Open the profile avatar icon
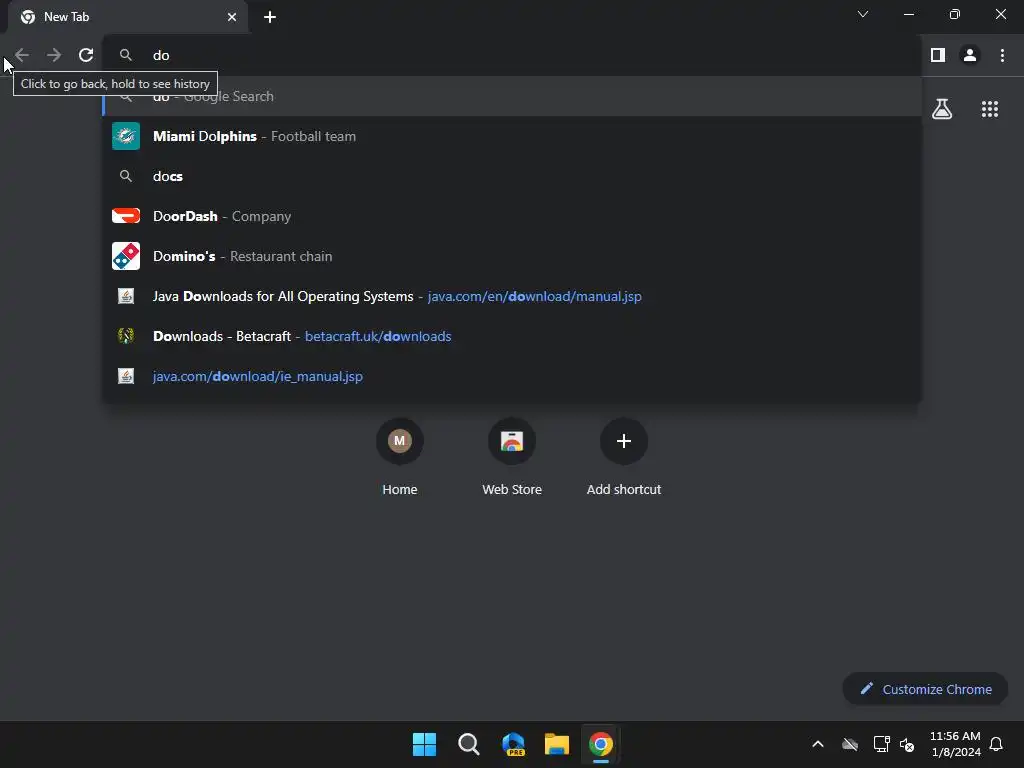This screenshot has height=768, width=1024. pos(970,55)
